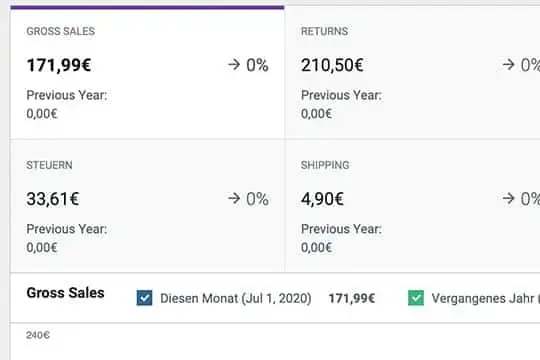540x360 pixels.
Task: Click the 4,90€ shipping amount
Action: (x=322, y=199)
